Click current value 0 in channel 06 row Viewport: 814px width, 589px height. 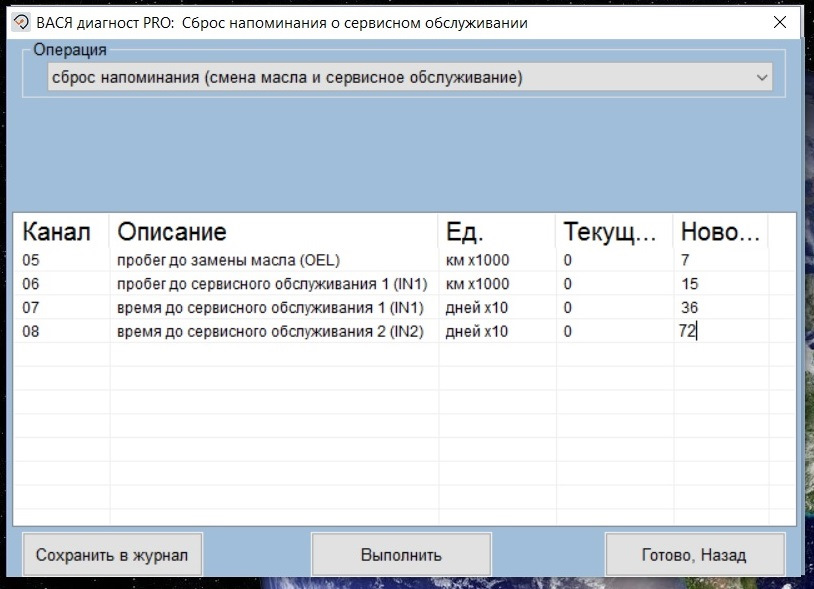pos(567,284)
